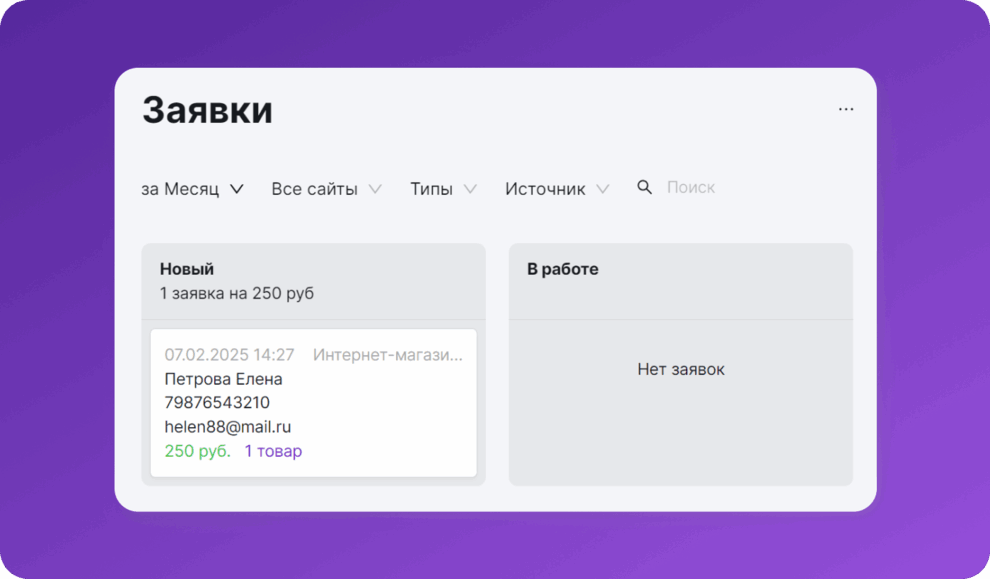Open the request from Петрова Елена
The width and height of the screenshot is (990, 579).
223,379
